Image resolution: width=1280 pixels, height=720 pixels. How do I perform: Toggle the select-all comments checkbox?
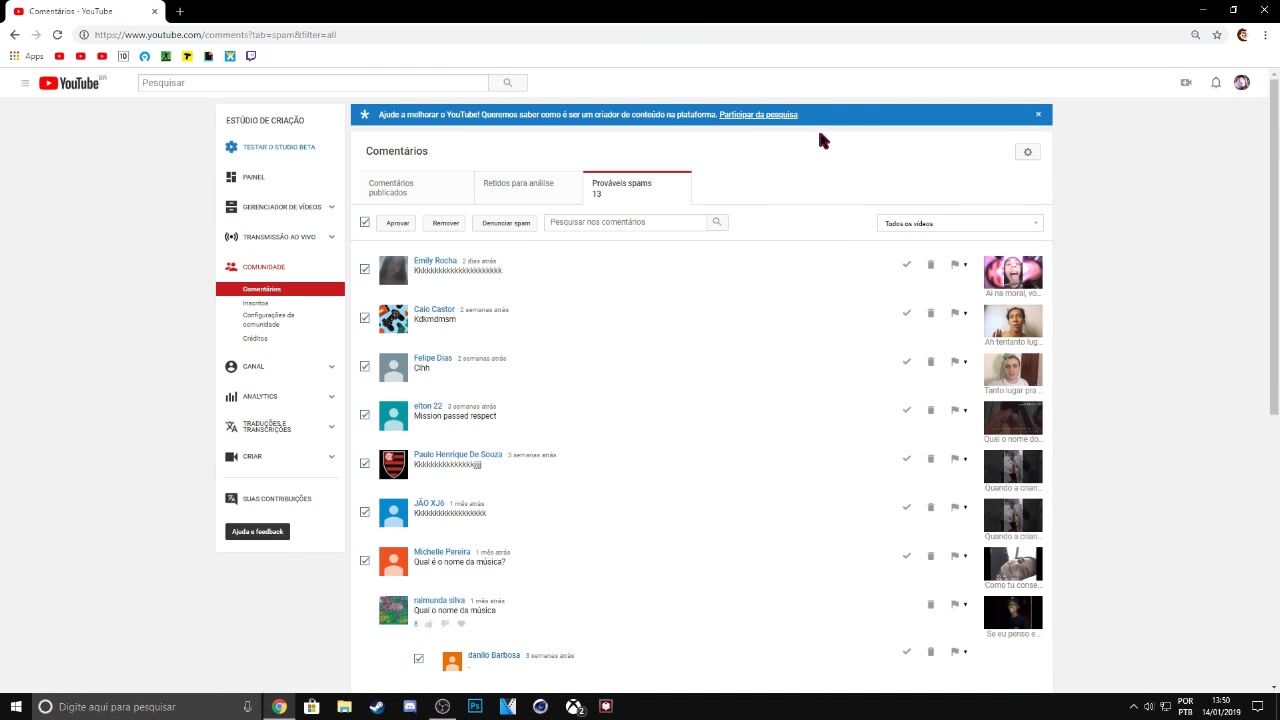[x=365, y=222]
